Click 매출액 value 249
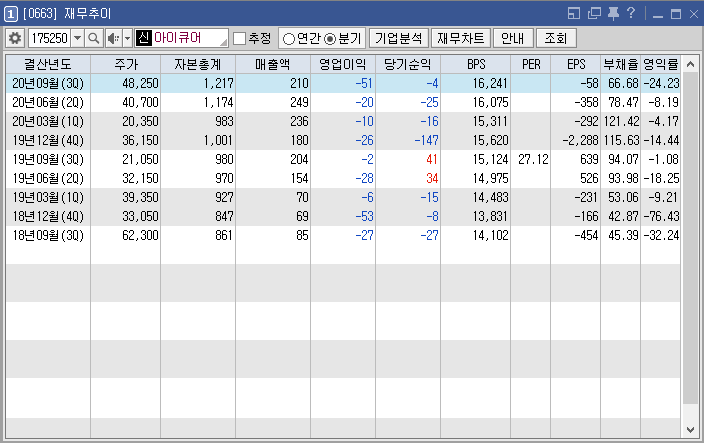This screenshot has width=704, height=443. click(299, 102)
